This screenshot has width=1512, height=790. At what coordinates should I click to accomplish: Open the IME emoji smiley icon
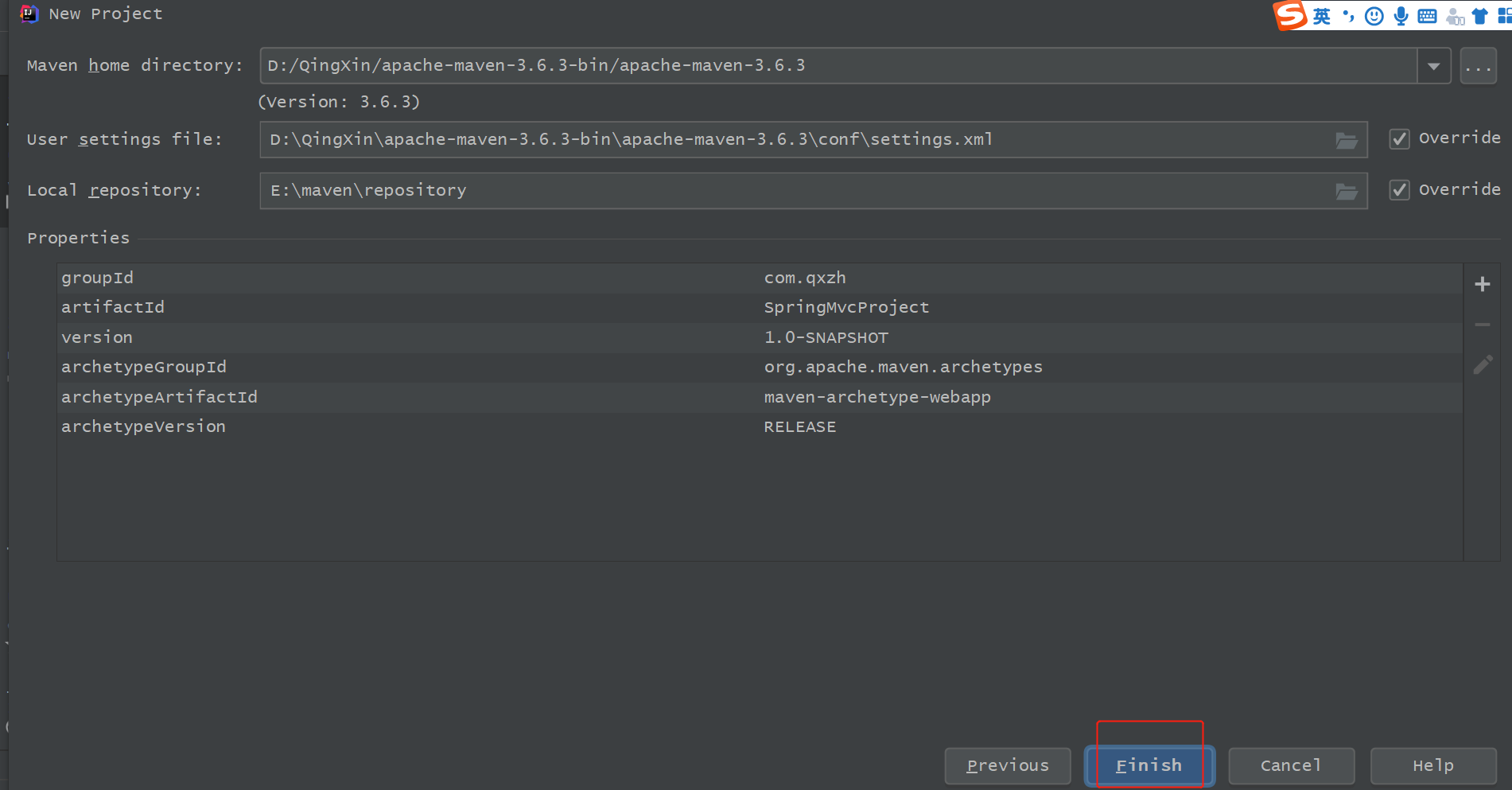pyautogui.click(x=1374, y=17)
